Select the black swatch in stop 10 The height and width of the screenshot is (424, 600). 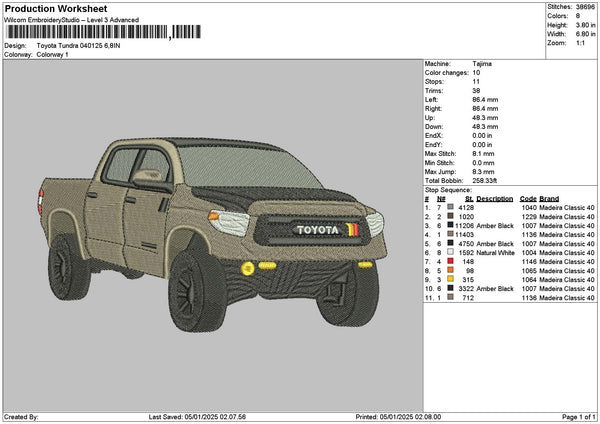tap(450, 289)
